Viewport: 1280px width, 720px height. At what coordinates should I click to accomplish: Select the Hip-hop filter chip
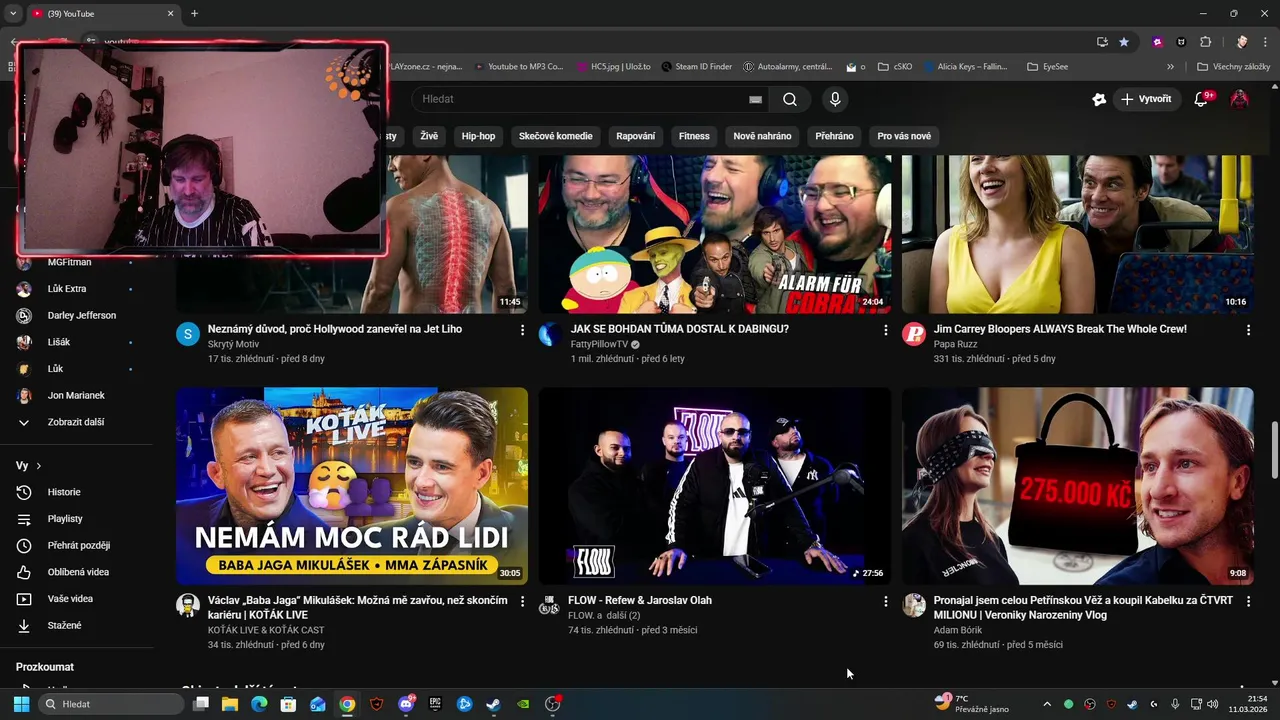click(x=478, y=136)
